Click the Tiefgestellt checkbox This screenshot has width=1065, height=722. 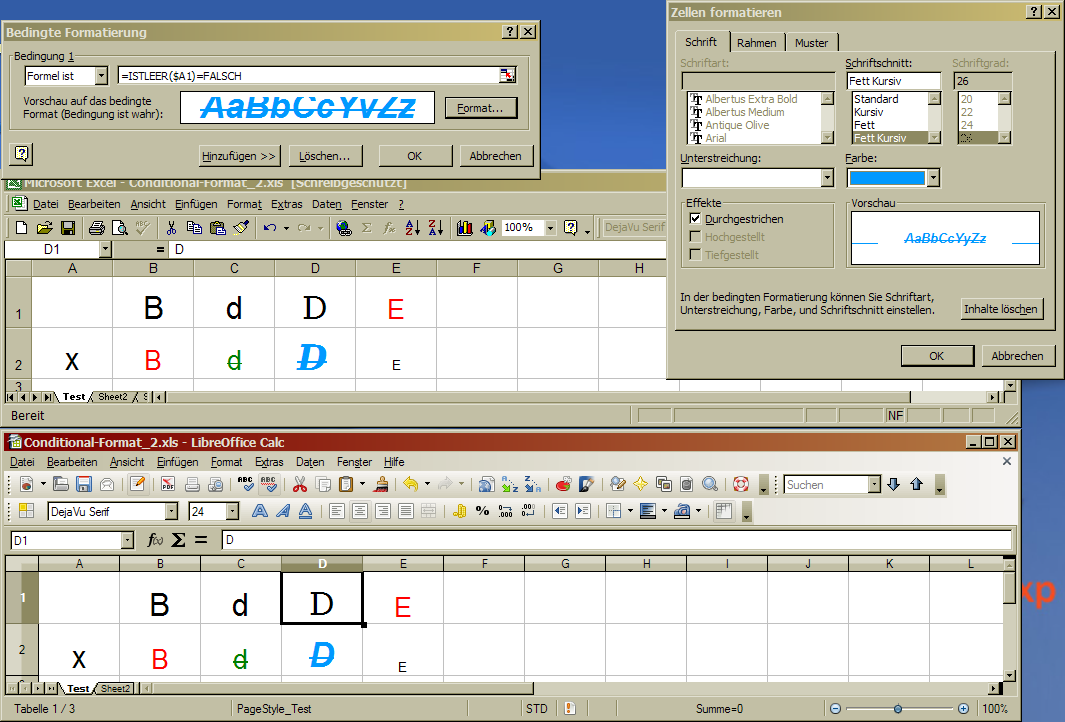pyautogui.click(x=695, y=255)
